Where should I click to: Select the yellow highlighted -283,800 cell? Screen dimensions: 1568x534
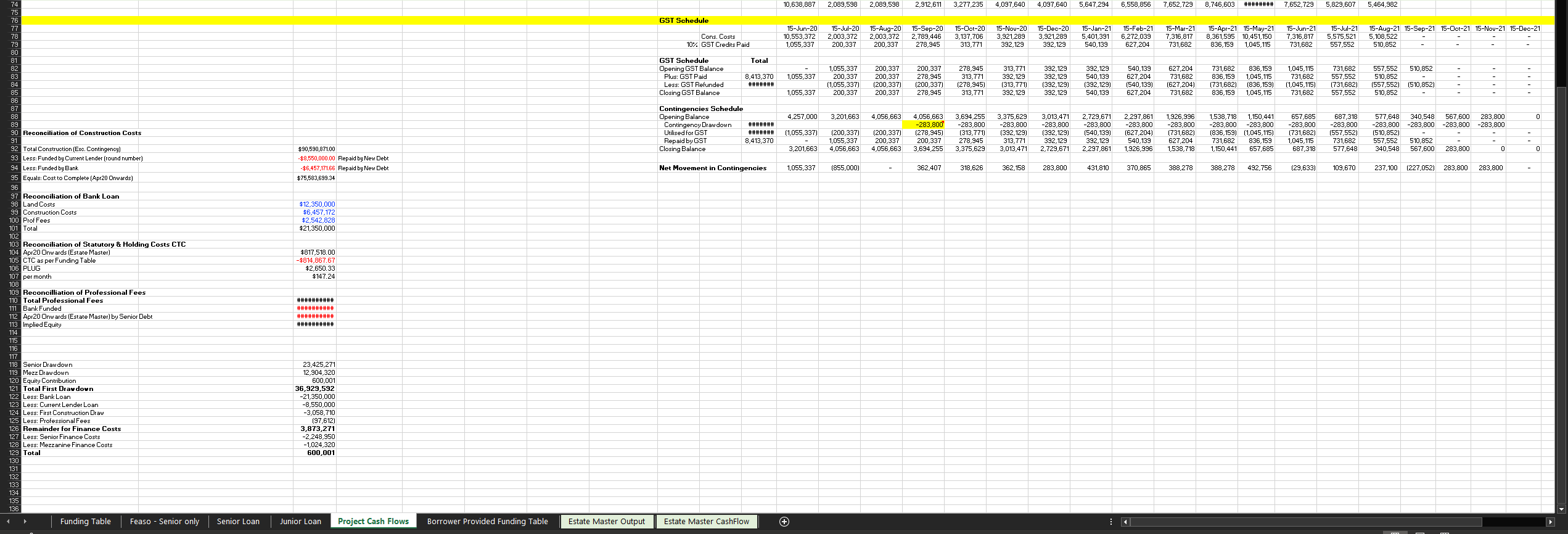(x=923, y=125)
